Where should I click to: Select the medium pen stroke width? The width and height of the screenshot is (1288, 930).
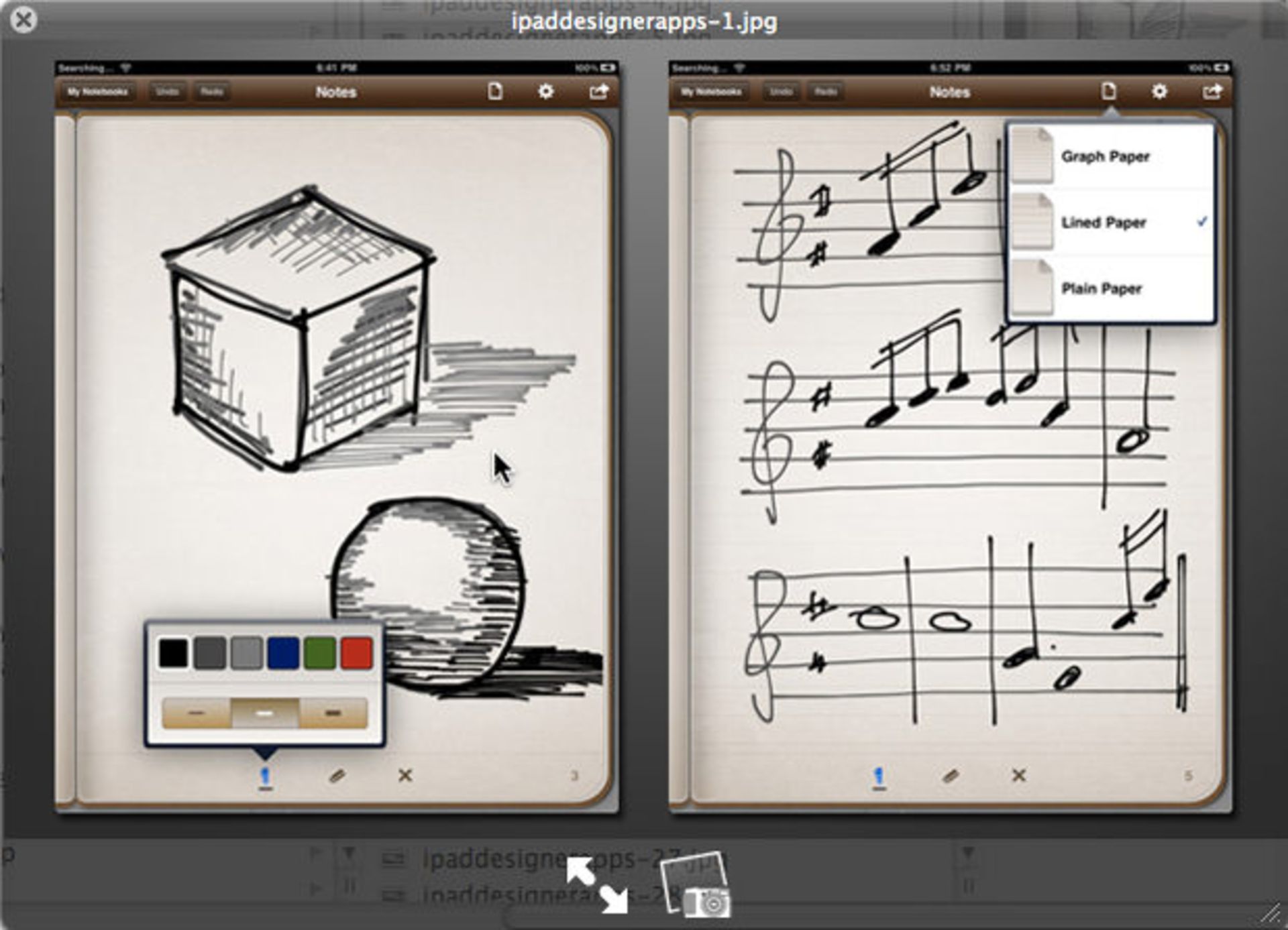click(x=265, y=713)
